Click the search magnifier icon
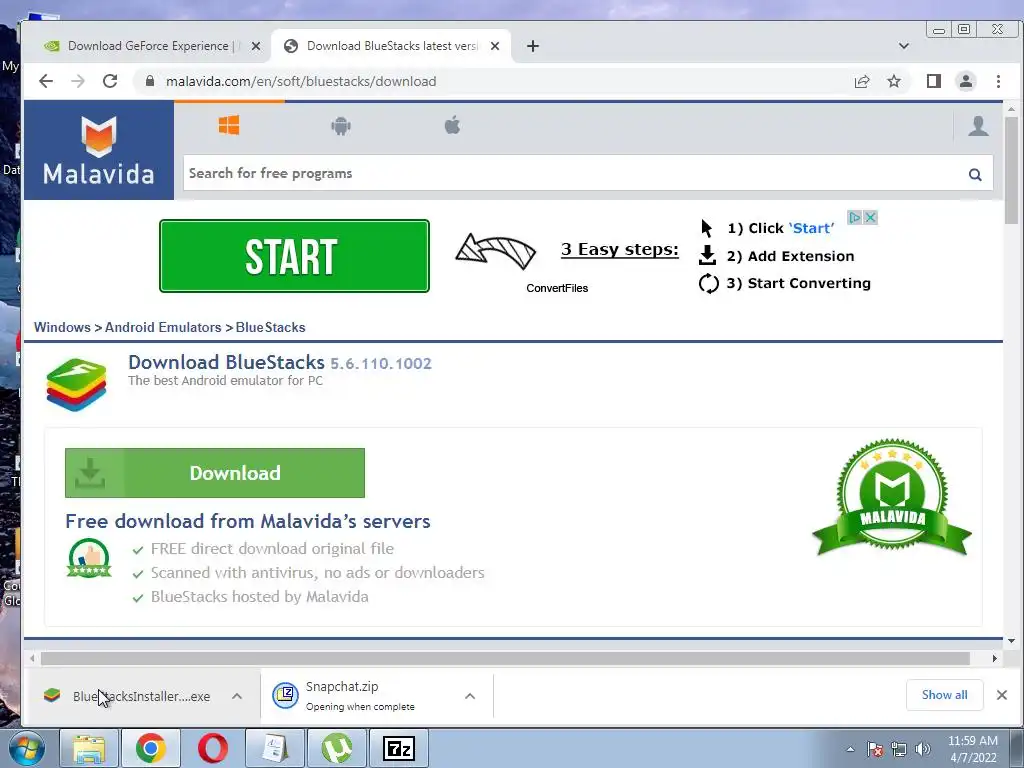 pyautogui.click(x=975, y=174)
